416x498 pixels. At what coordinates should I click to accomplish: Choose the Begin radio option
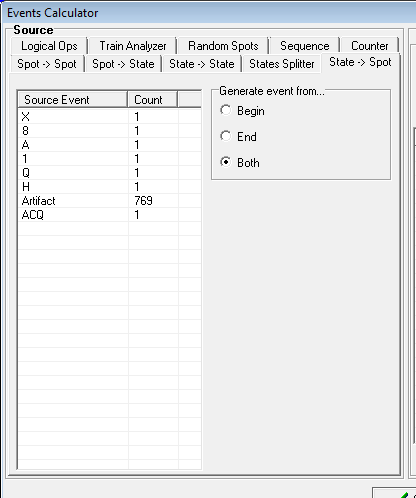click(242, 111)
